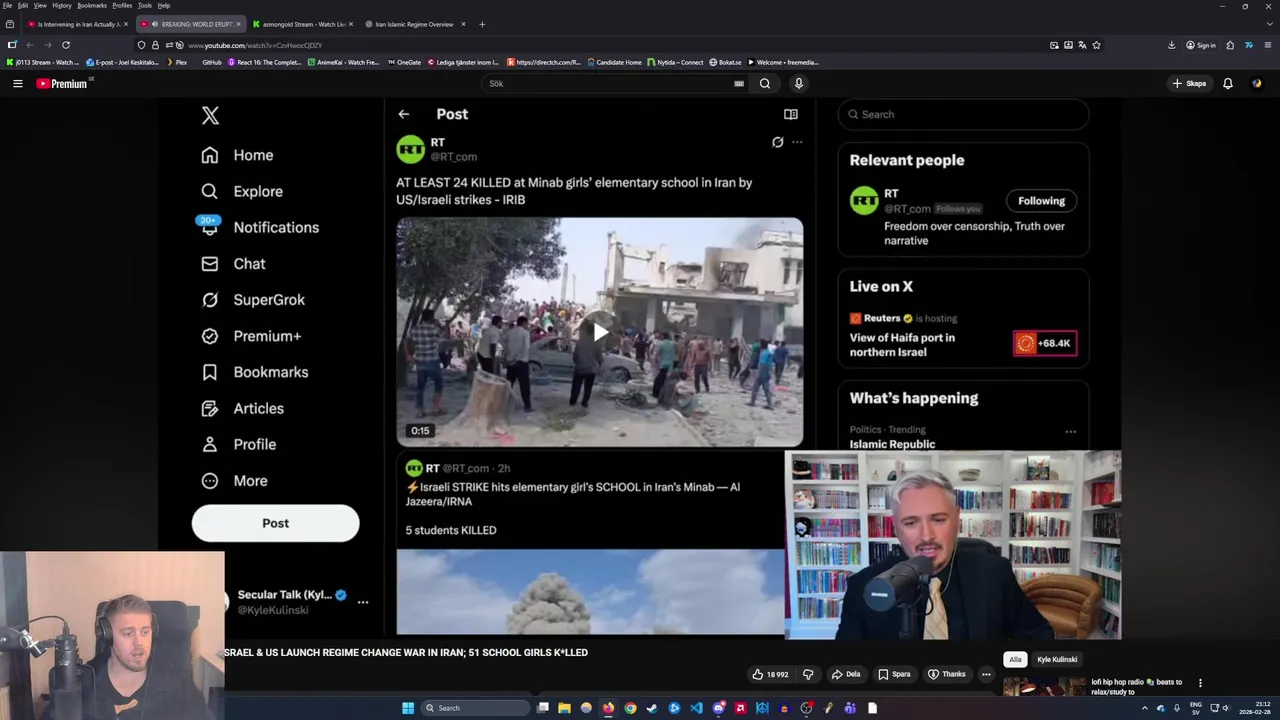The image size is (1280, 720).
Task: Open the YouTube account avatar menu
Action: (1257, 84)
